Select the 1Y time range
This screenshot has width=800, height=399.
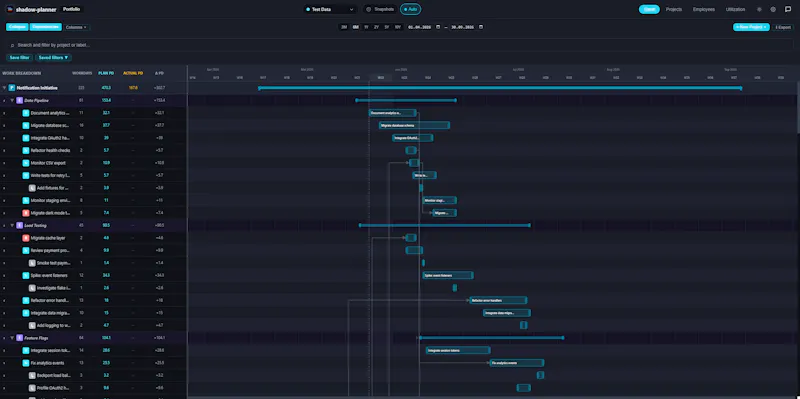[x=366, y=27]
